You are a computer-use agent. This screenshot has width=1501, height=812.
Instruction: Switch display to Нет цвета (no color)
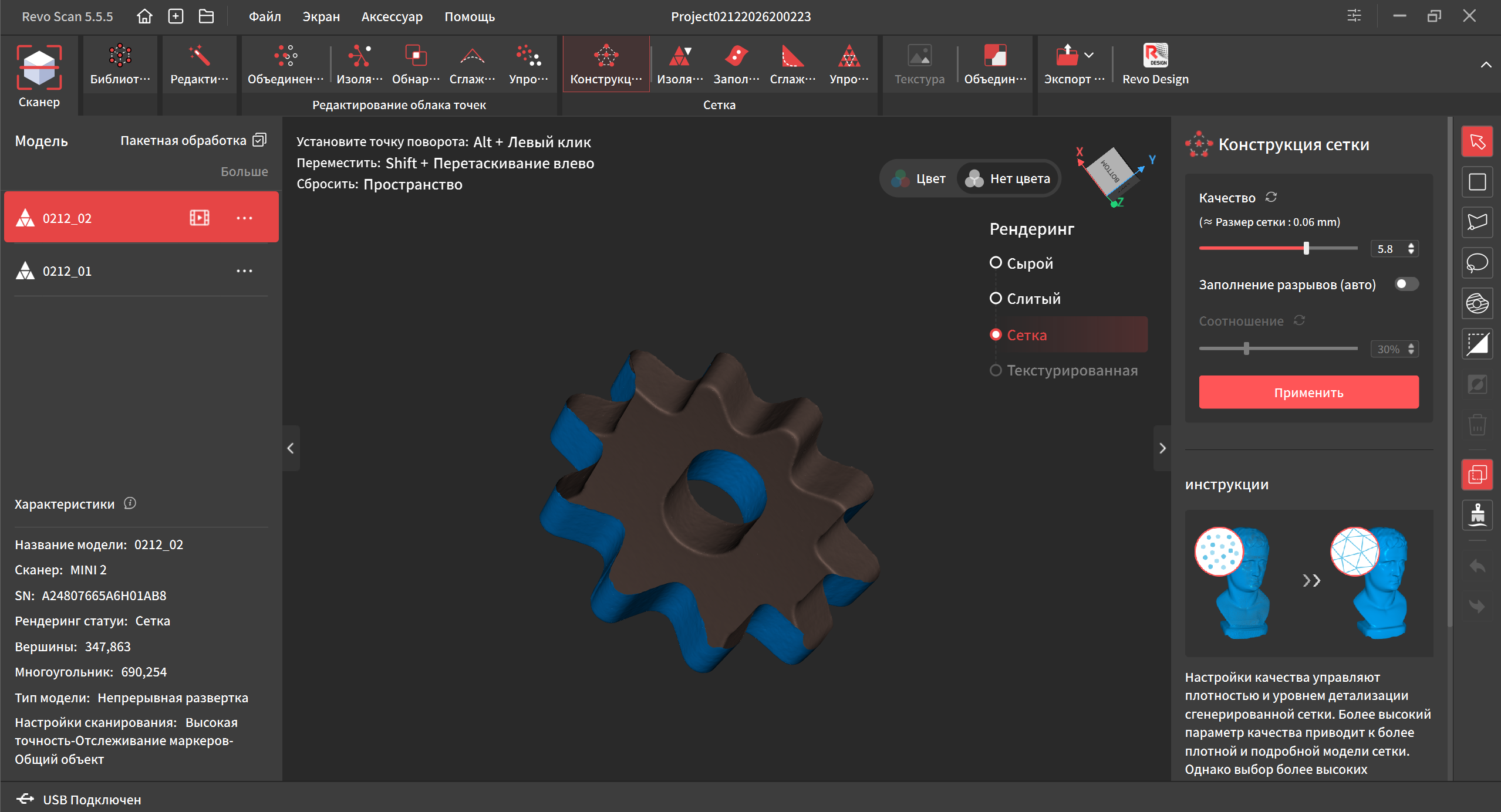click(x=1008, y=178)
